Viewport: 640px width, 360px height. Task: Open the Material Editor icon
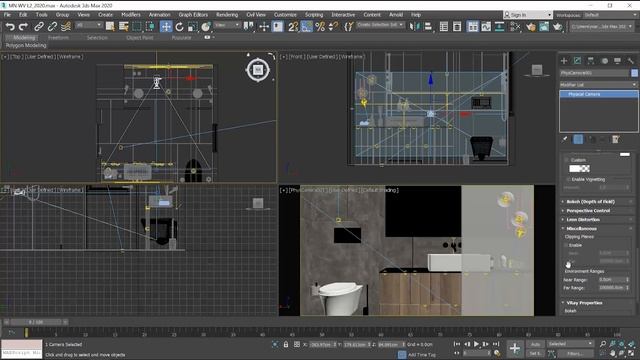click(x=515, y=27)
